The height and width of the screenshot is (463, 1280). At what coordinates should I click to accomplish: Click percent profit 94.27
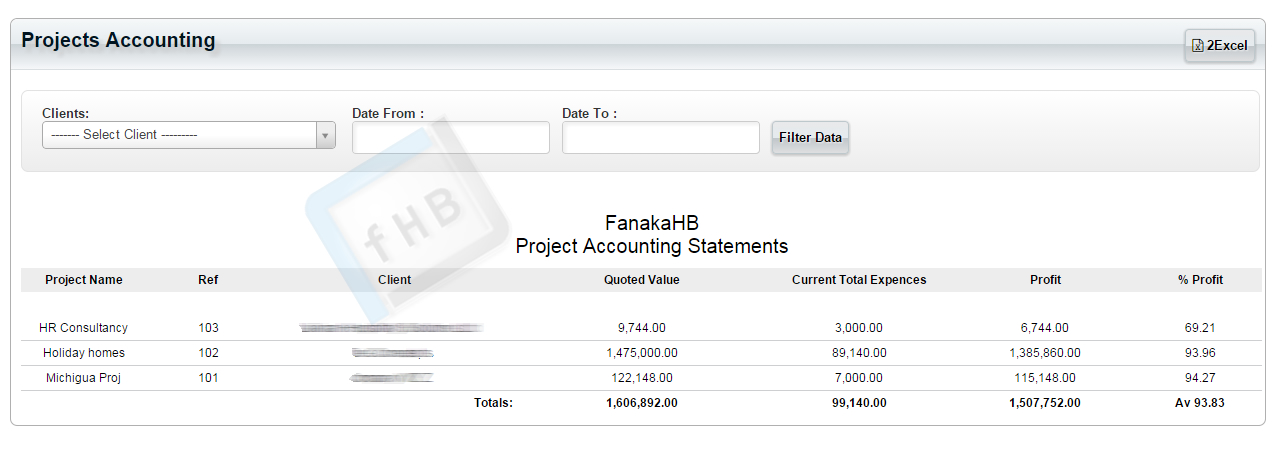tap(1200, 378)
